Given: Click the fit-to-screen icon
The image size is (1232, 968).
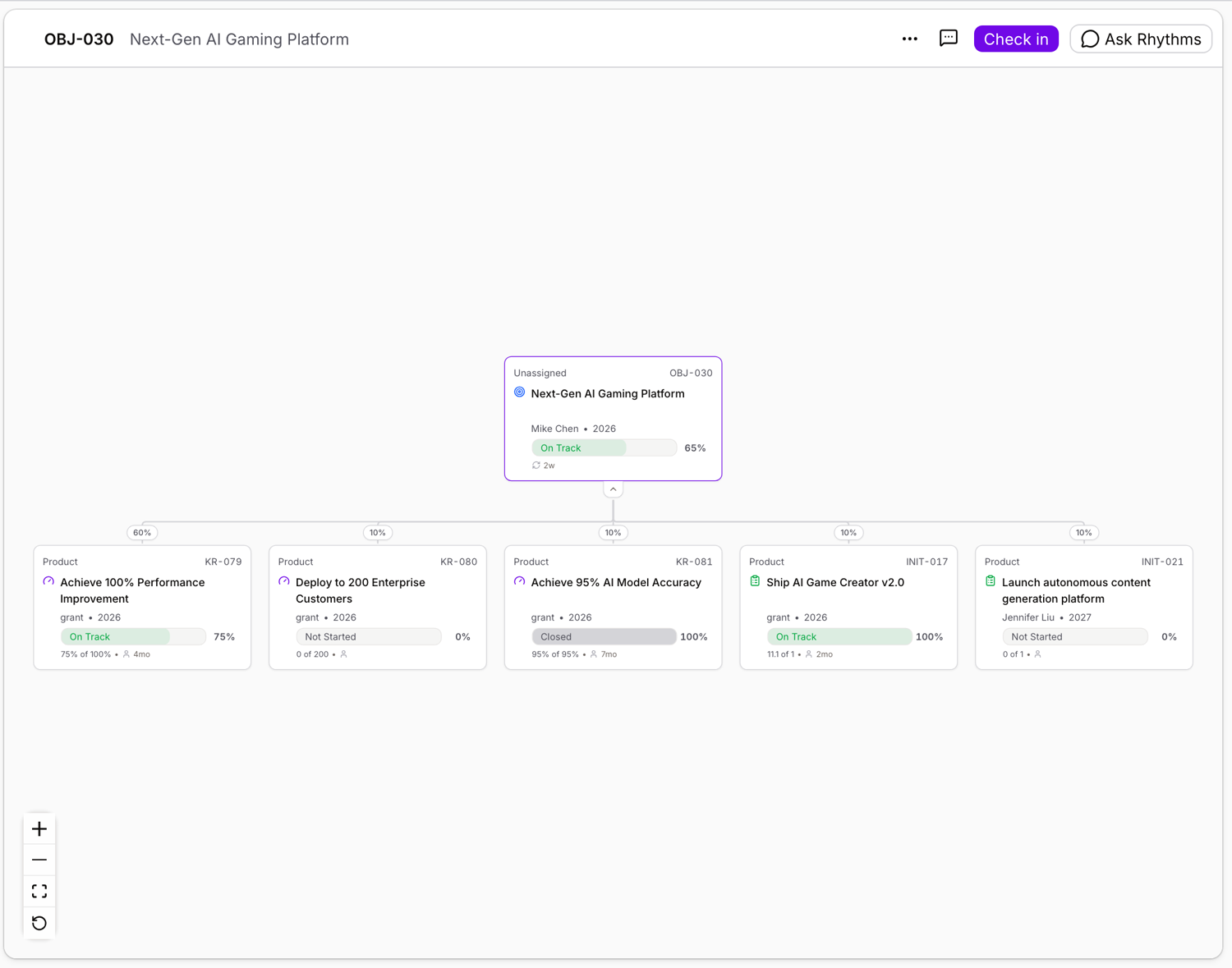Looking at the screenshot, I should point(39,891).
